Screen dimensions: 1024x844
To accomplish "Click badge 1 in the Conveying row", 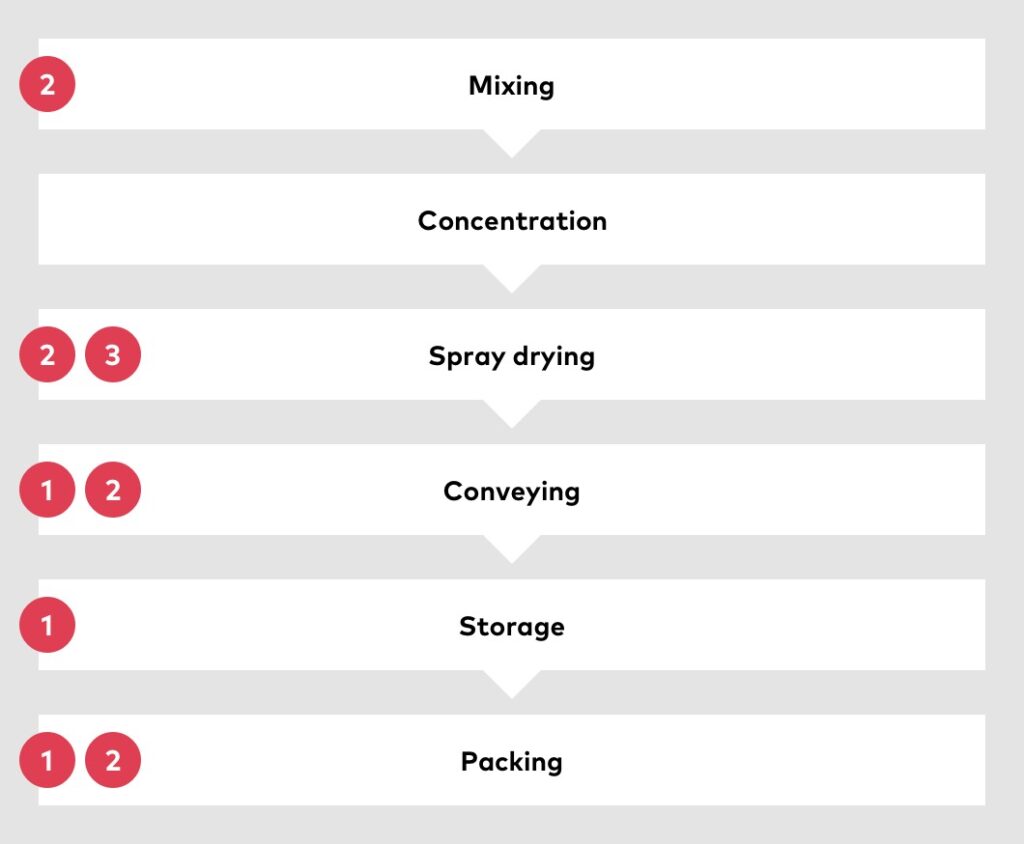I will (x=47, y=490).
